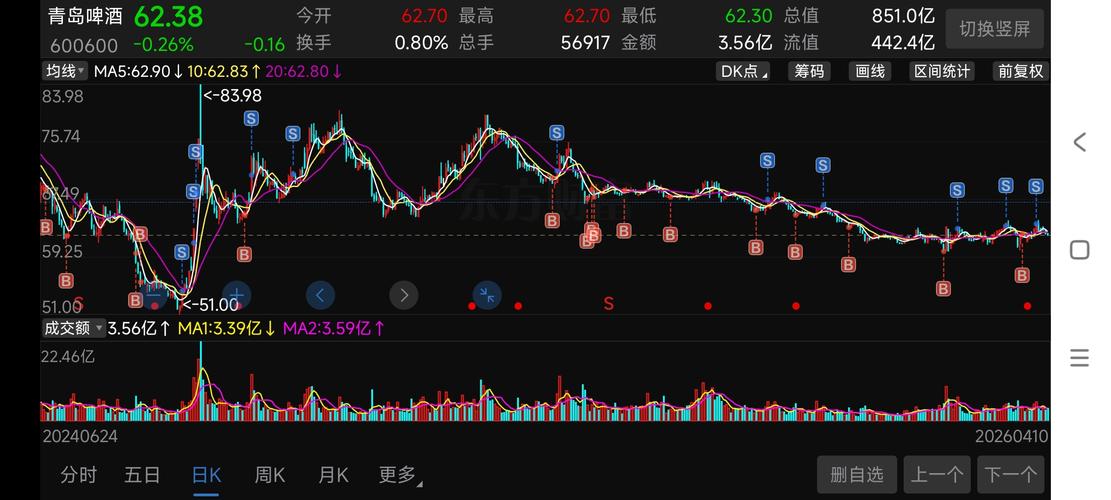Tap the <-83.98 high price marker
The width and height of the screenshot is (1111, 500).
[x=232, y=95]
